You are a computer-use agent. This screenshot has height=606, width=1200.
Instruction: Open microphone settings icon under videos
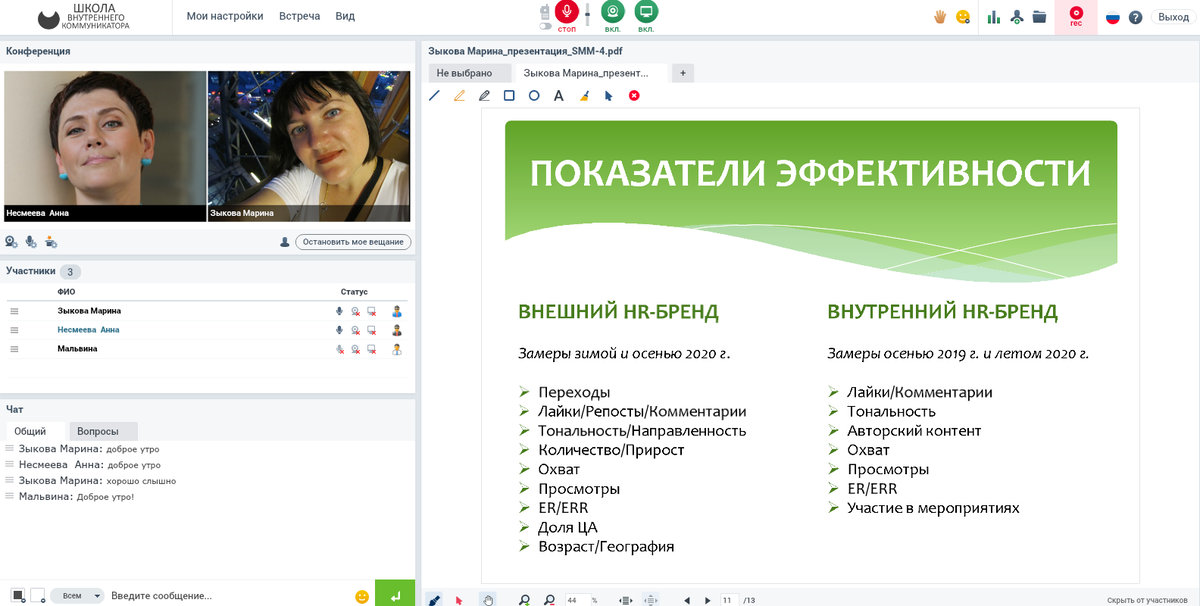[x=31, y=241]
